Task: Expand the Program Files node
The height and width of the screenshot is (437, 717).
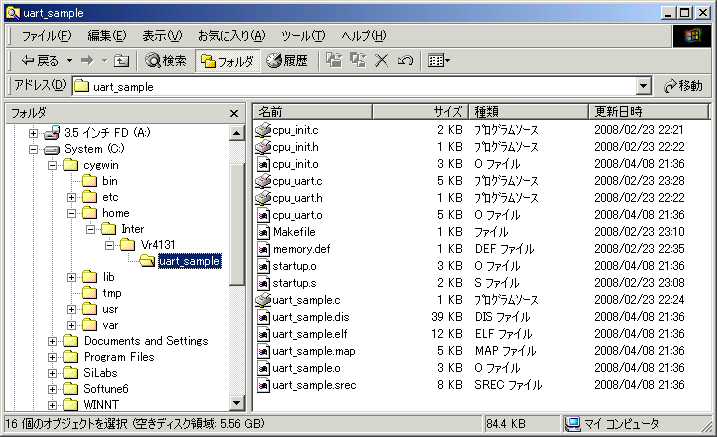Action: point(53,357)
